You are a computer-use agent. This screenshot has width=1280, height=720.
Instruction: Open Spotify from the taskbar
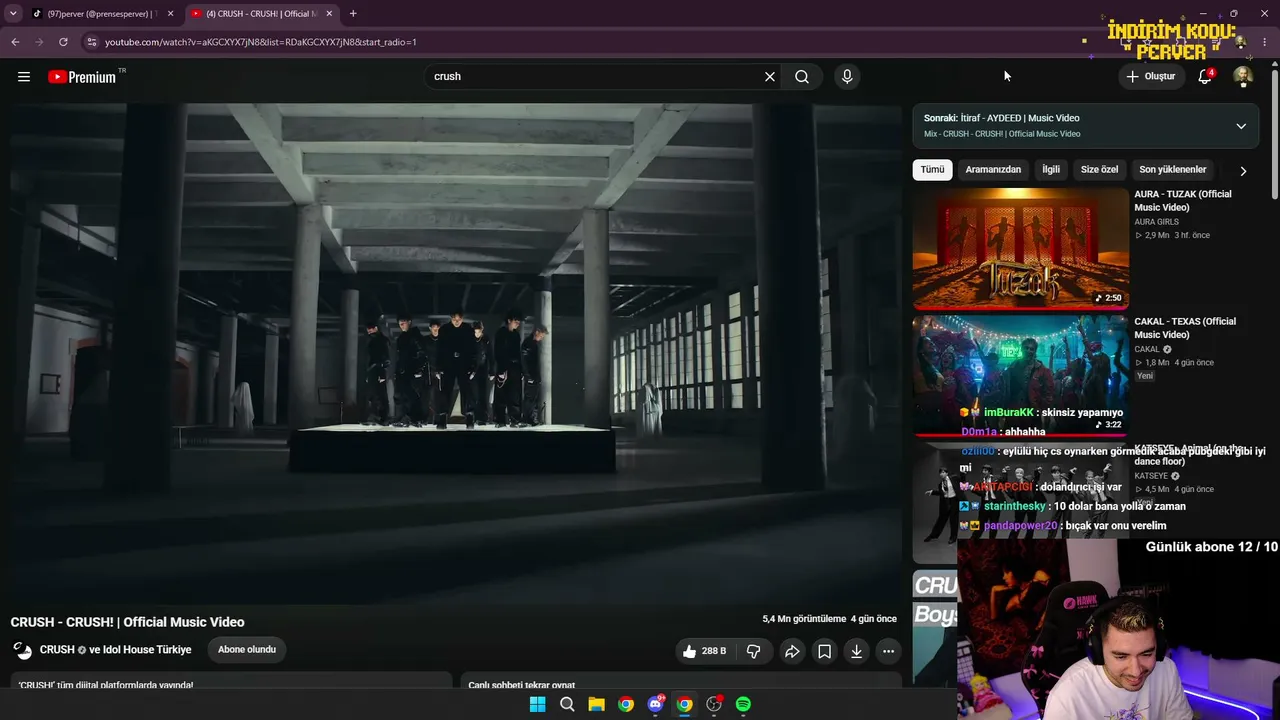coord(743,704)
